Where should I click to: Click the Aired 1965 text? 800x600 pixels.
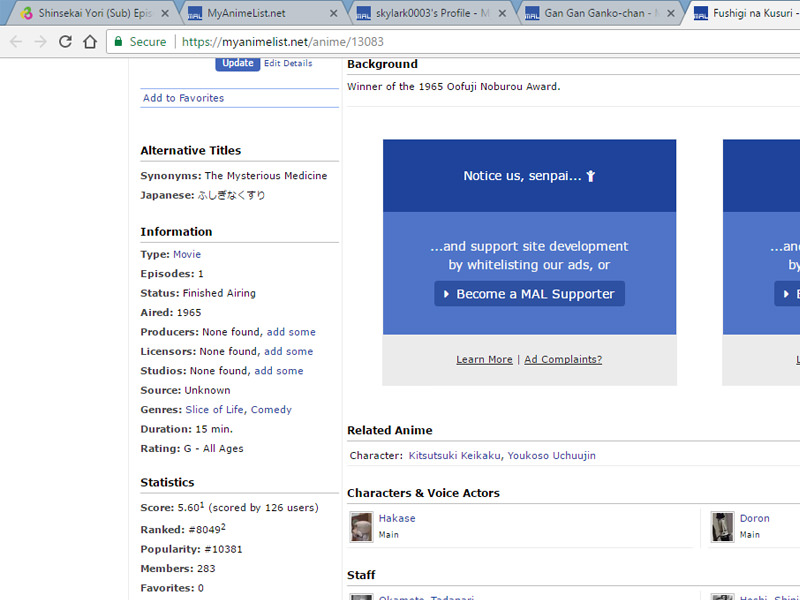point(170,312)
